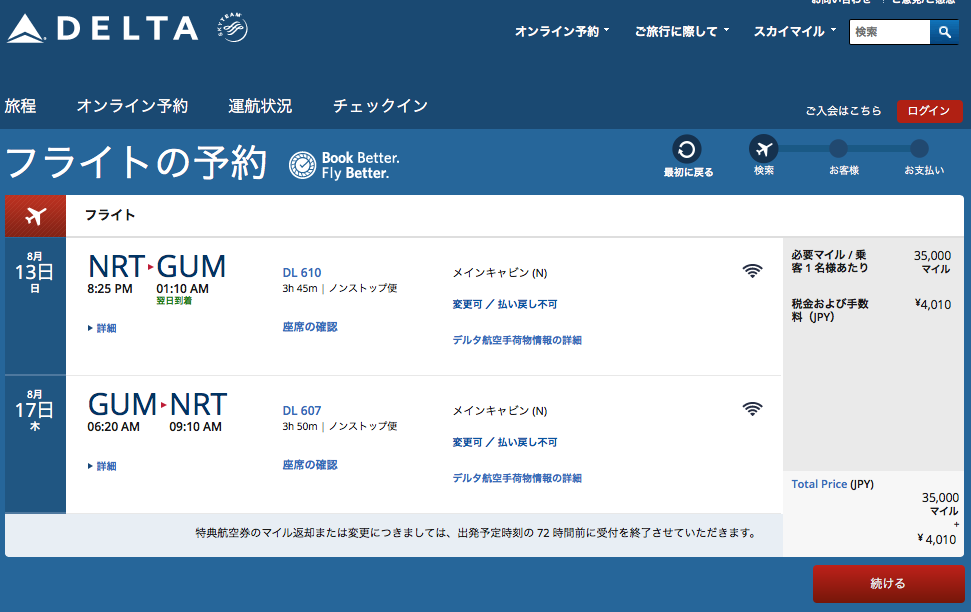
Task: Click the 最初に戻る restart icon
Action: [687, 149]
